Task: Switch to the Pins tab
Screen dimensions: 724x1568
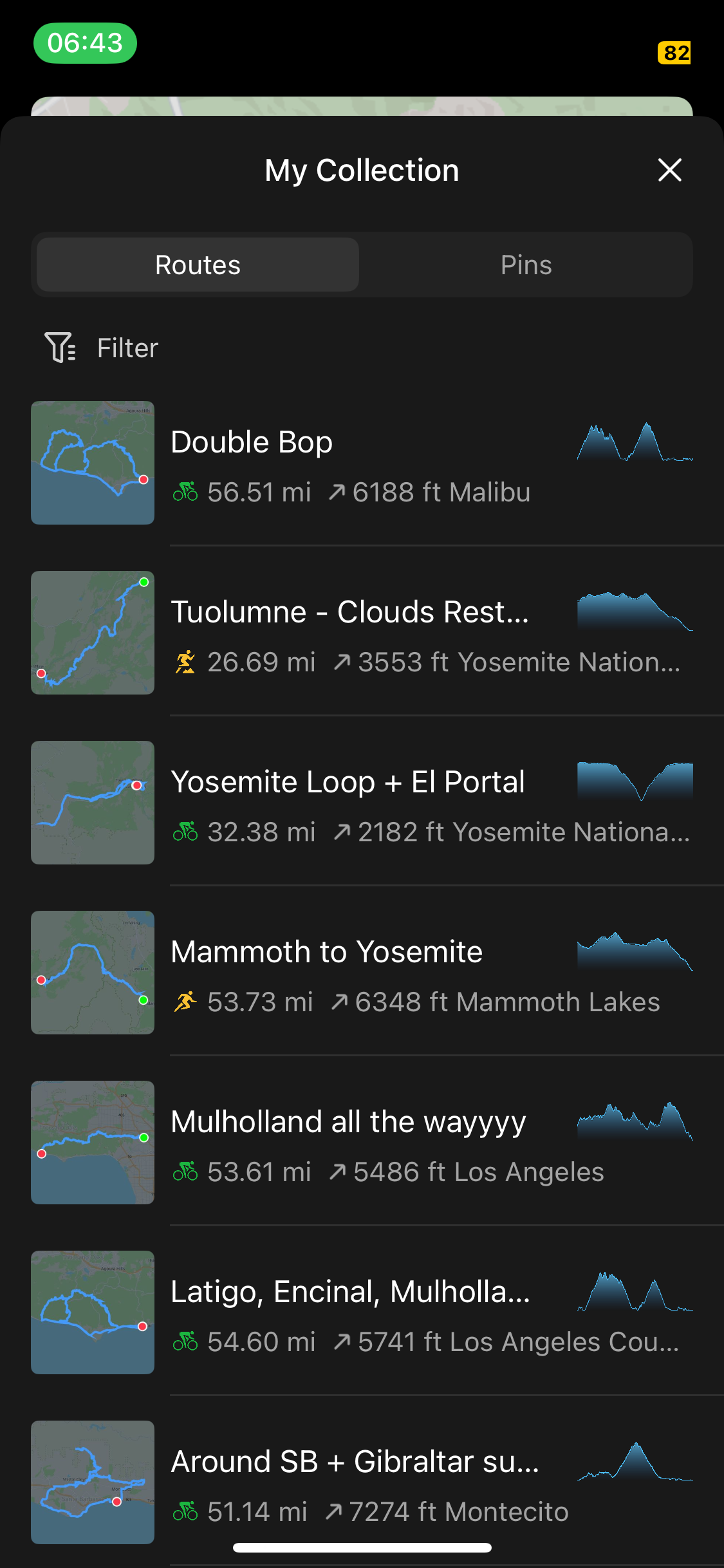Action: 526,265
